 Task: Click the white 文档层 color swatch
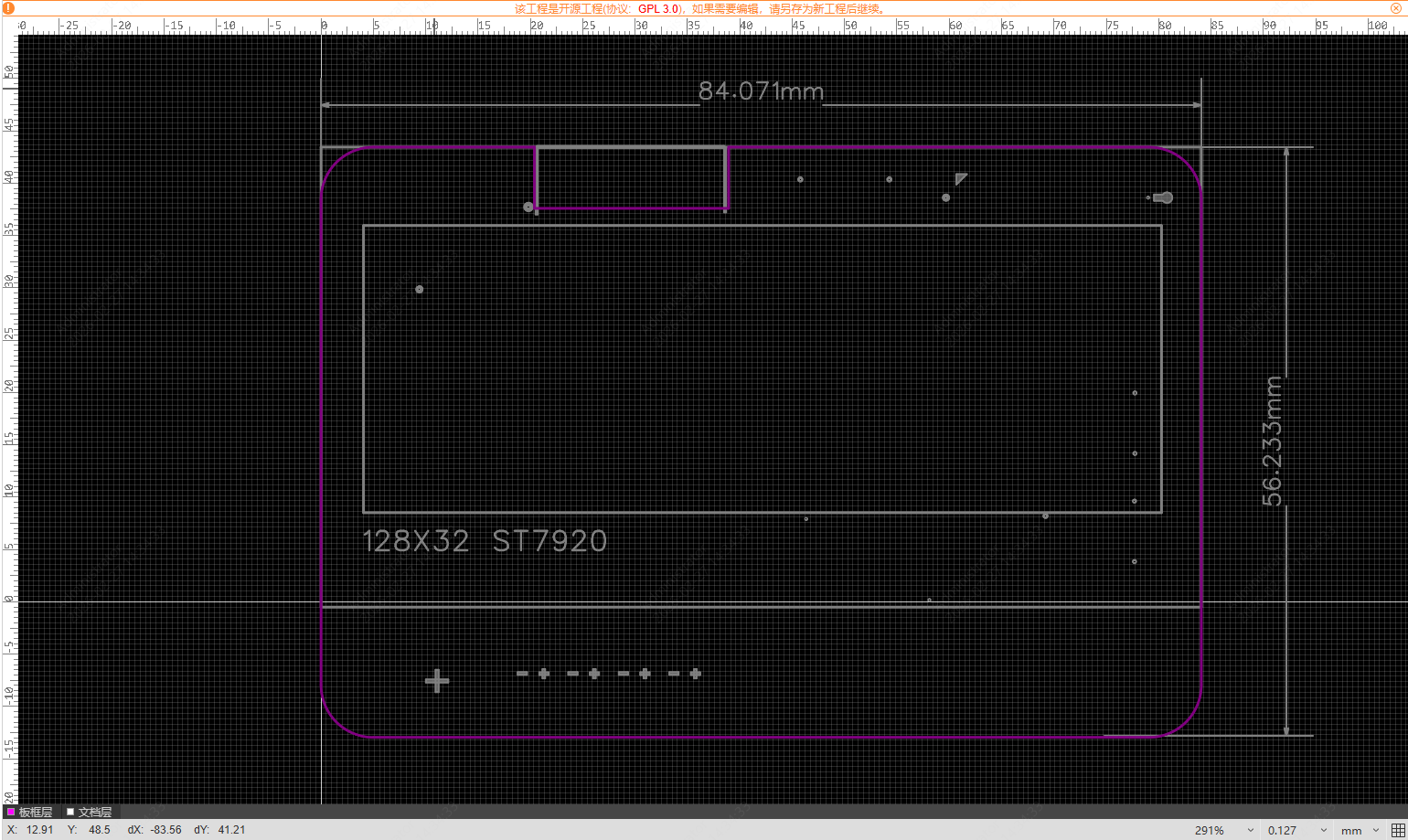tap(70, 812)
